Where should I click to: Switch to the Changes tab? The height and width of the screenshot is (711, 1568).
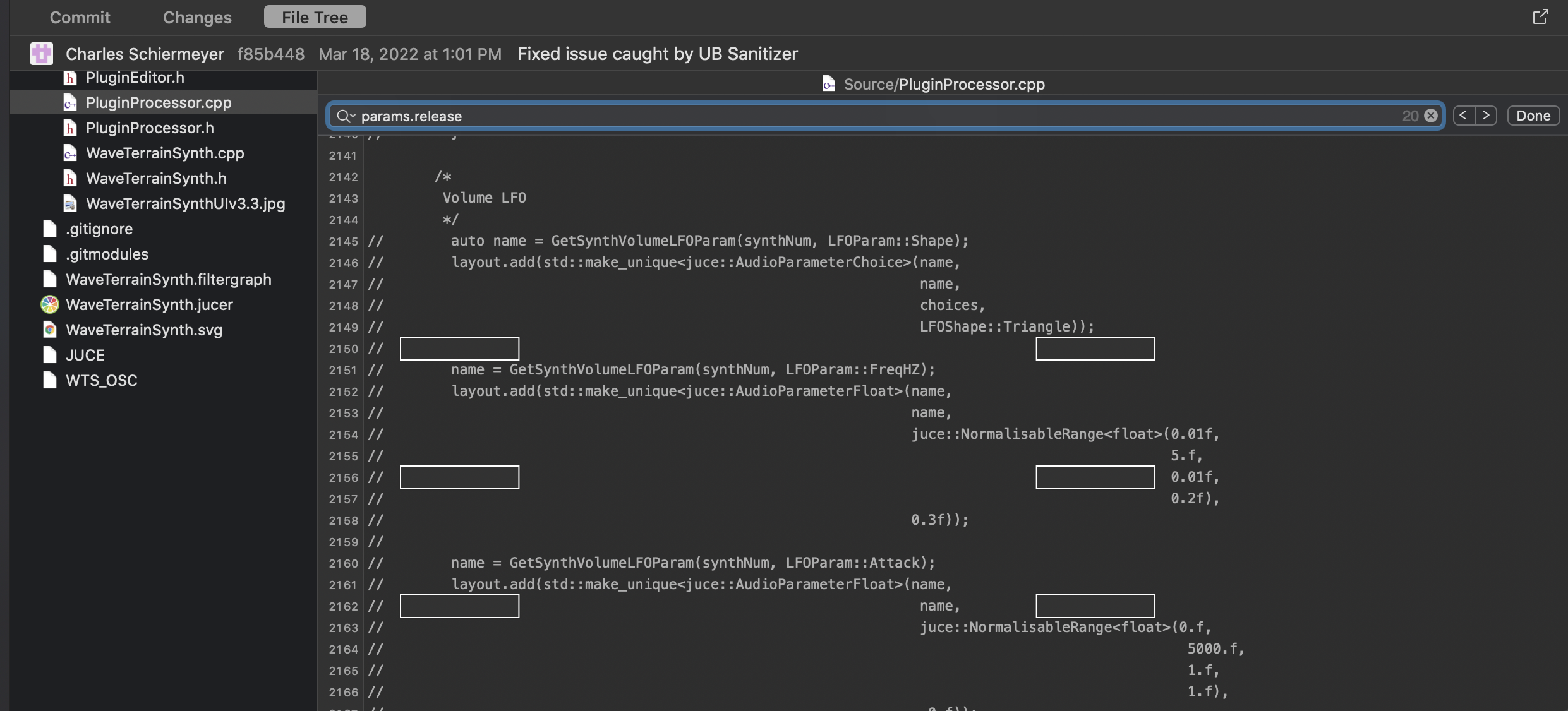[196, 17]
